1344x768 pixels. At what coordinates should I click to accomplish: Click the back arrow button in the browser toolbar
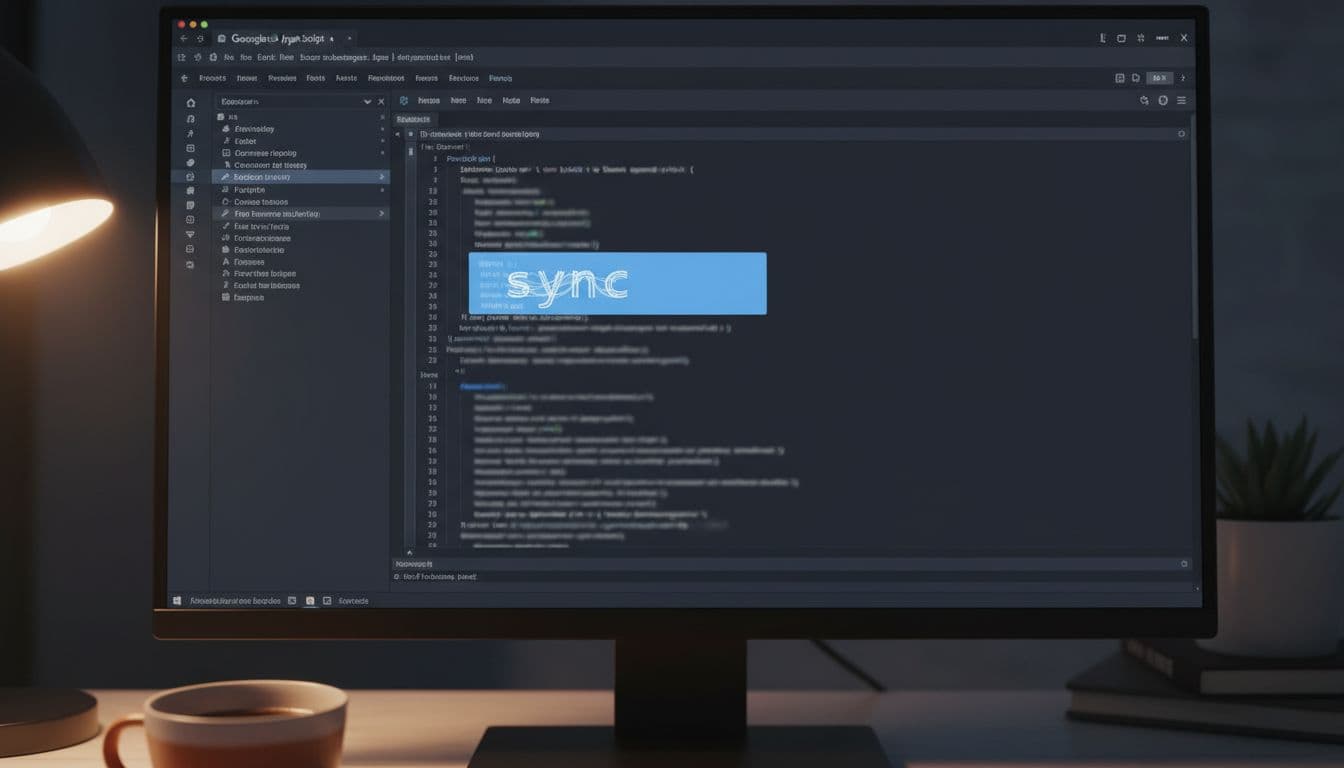point(184,38)
